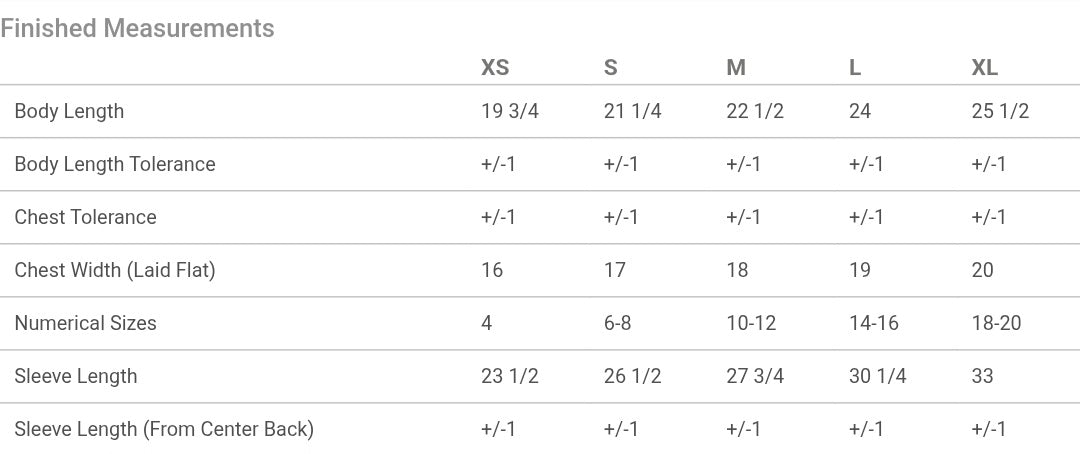
Task: Click the 19 3/4 body length value
Action: tap(510, 111)
